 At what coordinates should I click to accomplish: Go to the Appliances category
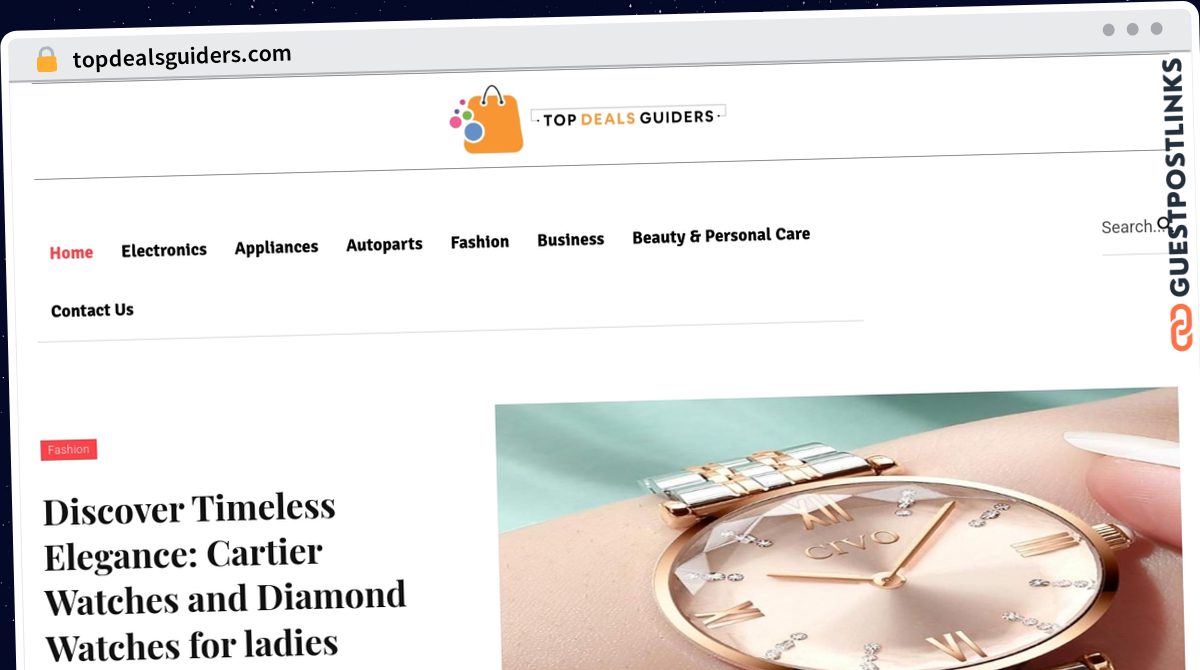click(x=276, y=247)
